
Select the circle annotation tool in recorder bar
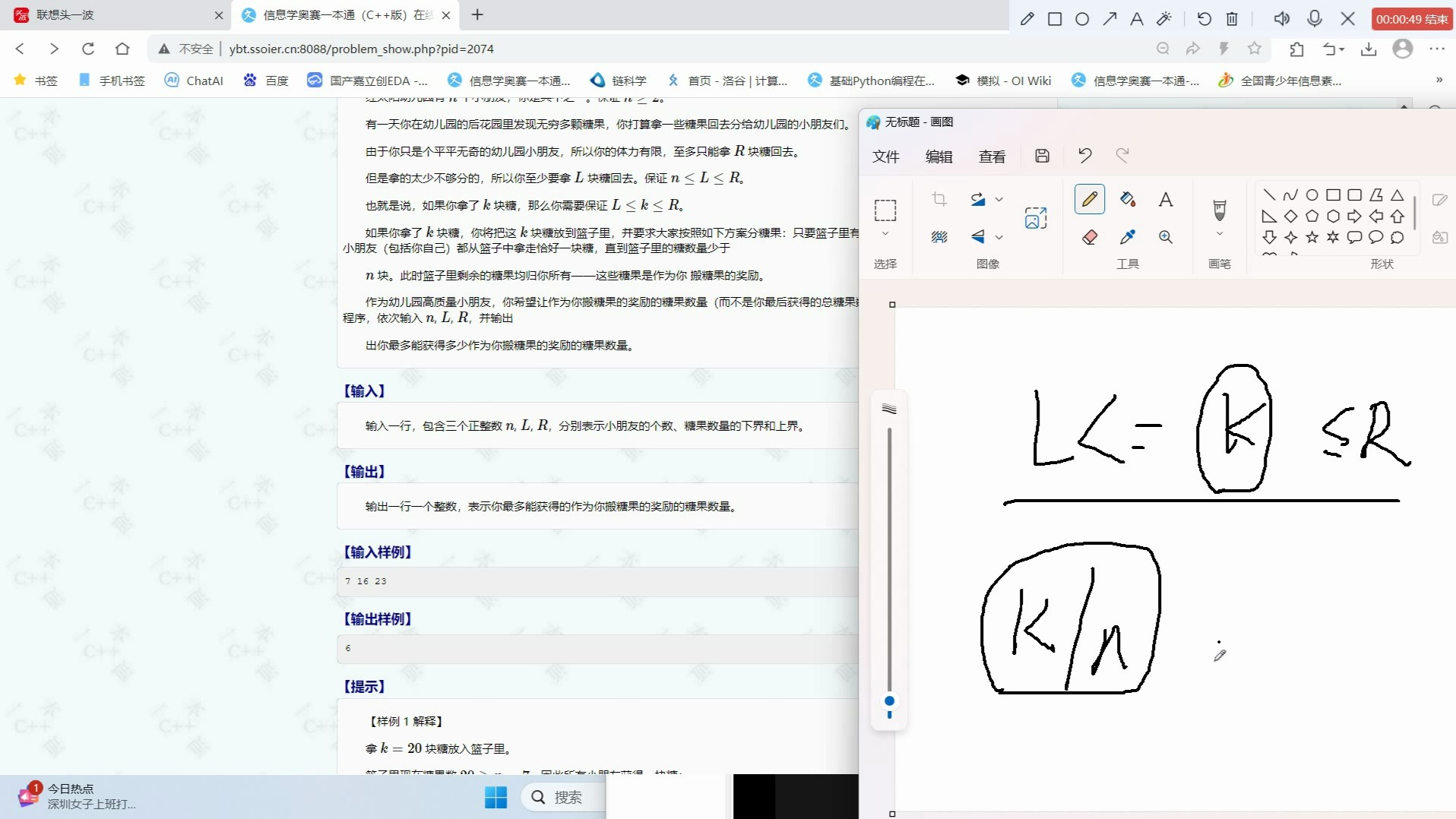(x=1082, y=19)
